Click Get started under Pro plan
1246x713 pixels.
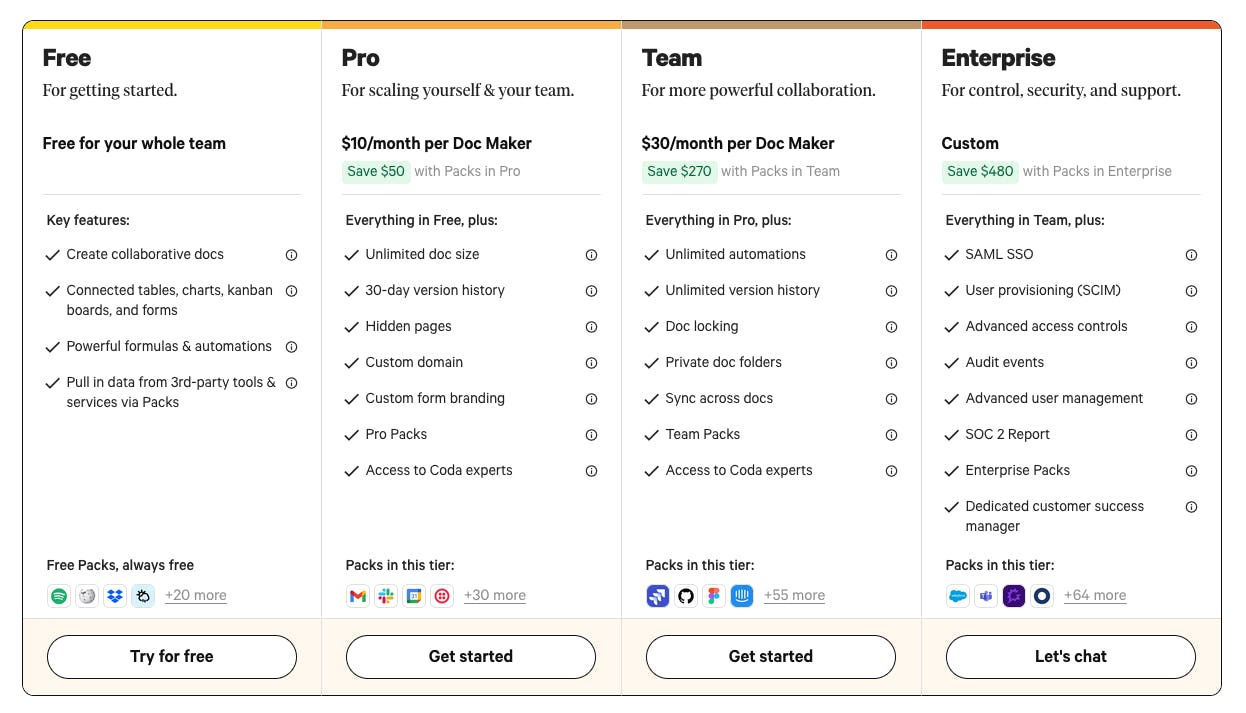(x=471, y=657)
